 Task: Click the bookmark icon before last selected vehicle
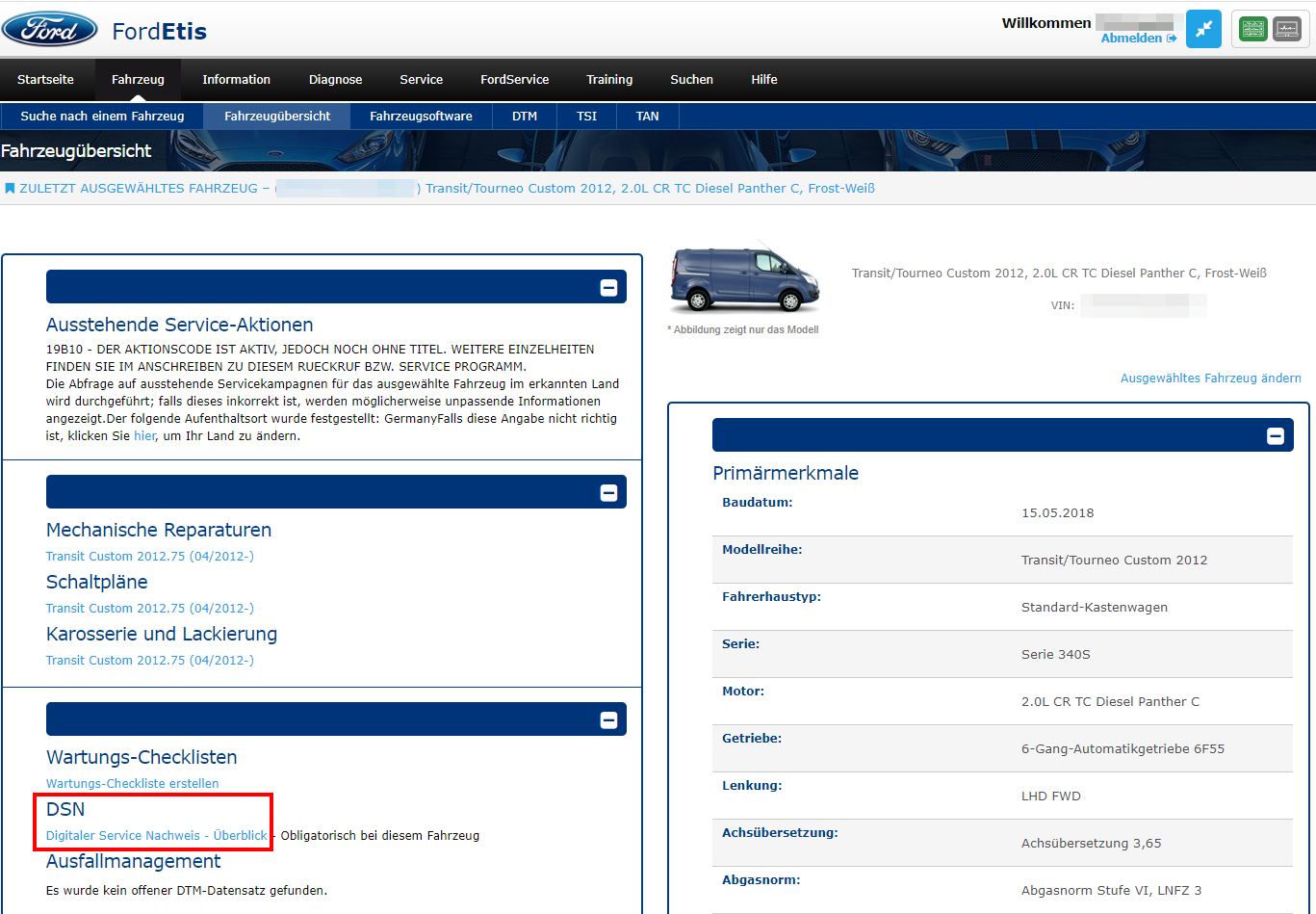10,189
